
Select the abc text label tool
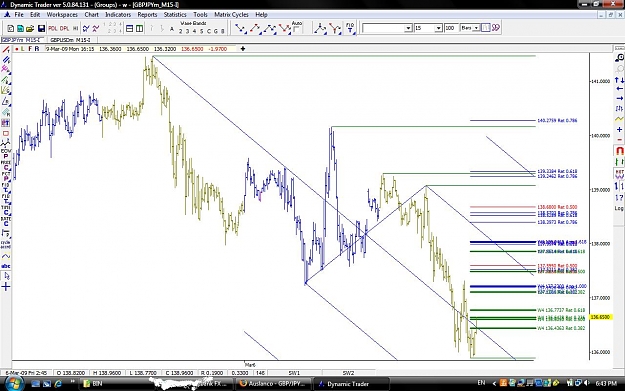point(6,266)
